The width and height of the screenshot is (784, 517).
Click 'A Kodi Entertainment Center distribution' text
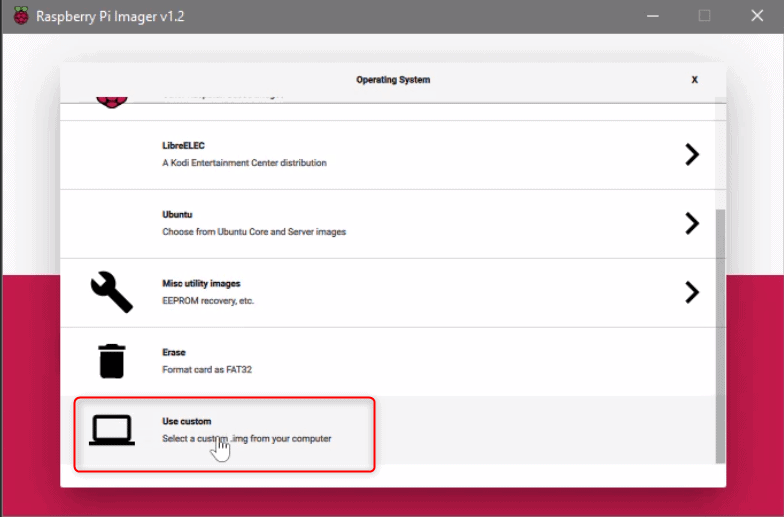[x=244, y=163]
